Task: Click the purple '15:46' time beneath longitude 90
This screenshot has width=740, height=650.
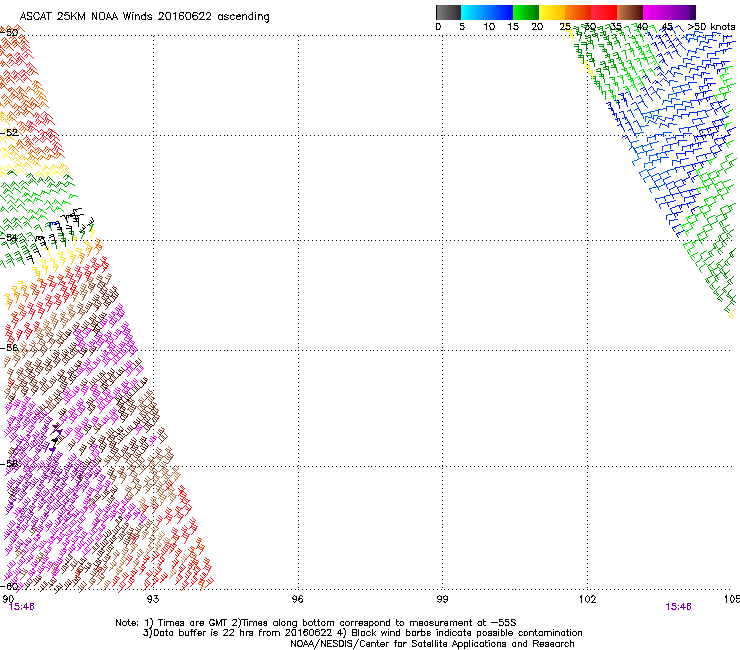Action: coord(22,607)
